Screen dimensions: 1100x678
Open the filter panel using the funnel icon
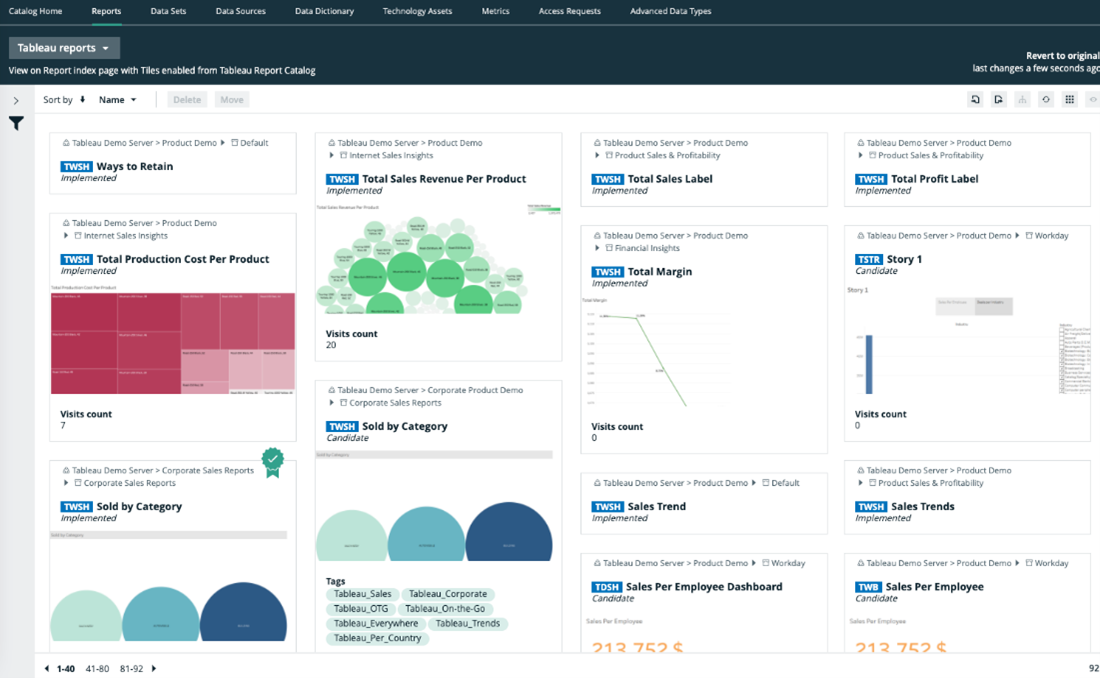point(16,123)
